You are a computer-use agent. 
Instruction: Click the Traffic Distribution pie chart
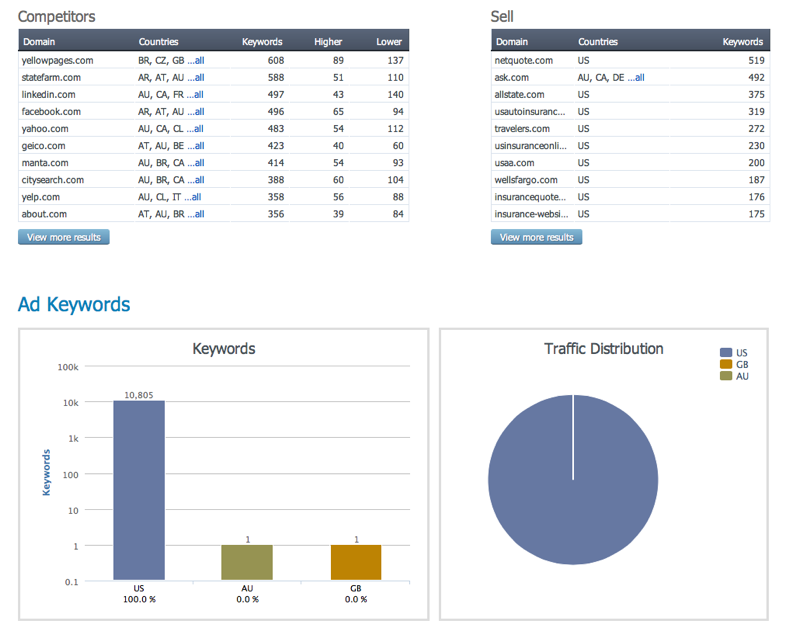[x=573, y=480]
